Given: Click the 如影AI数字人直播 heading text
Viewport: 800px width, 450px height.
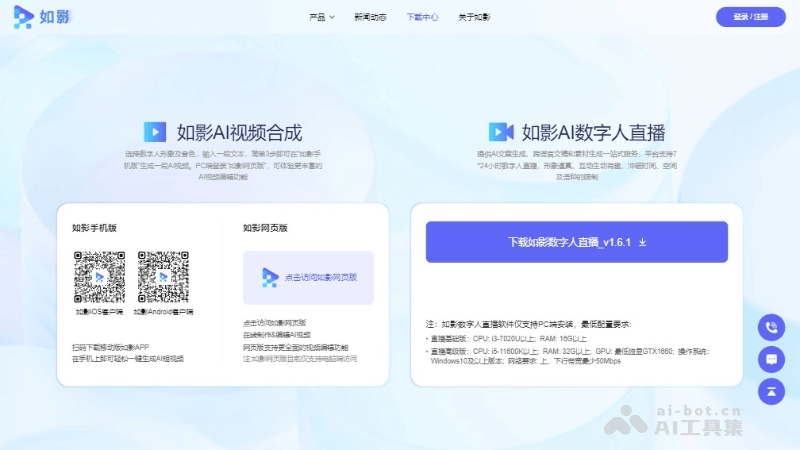Looking at the screenshot, I should tap(594, 132).
